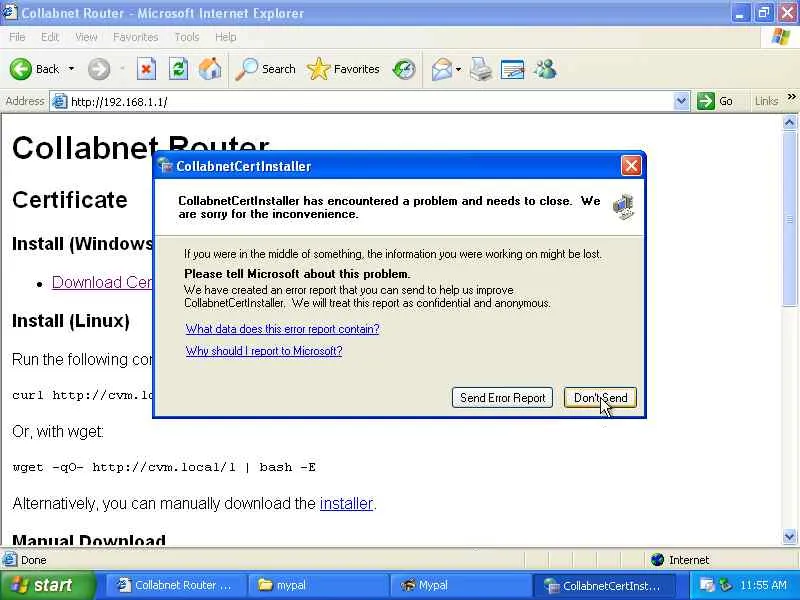Click the tray safely remove hardware icon
The image size is (800, 600).
point(725,585)
